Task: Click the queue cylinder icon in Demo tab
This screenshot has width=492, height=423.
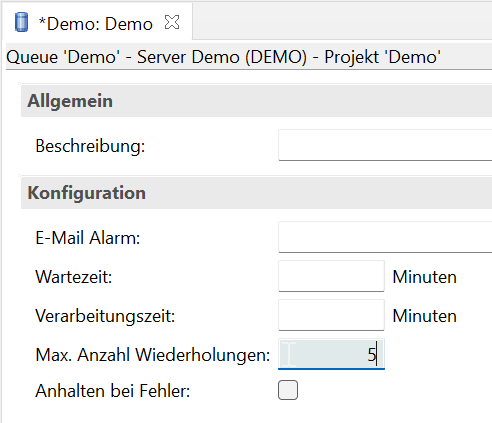Action: click(x=22, y=22)
